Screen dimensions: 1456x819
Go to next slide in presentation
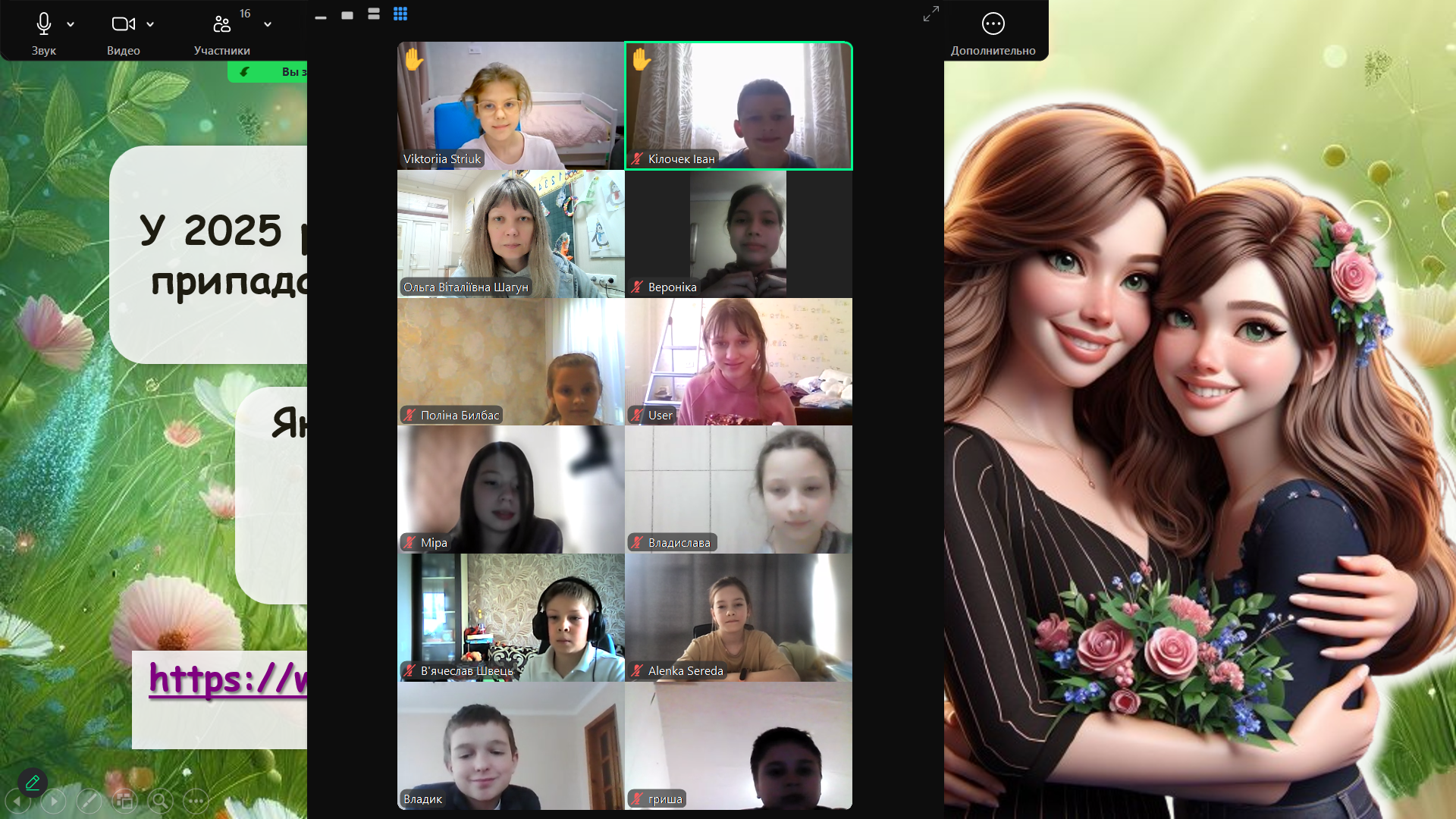coord(53,801)
